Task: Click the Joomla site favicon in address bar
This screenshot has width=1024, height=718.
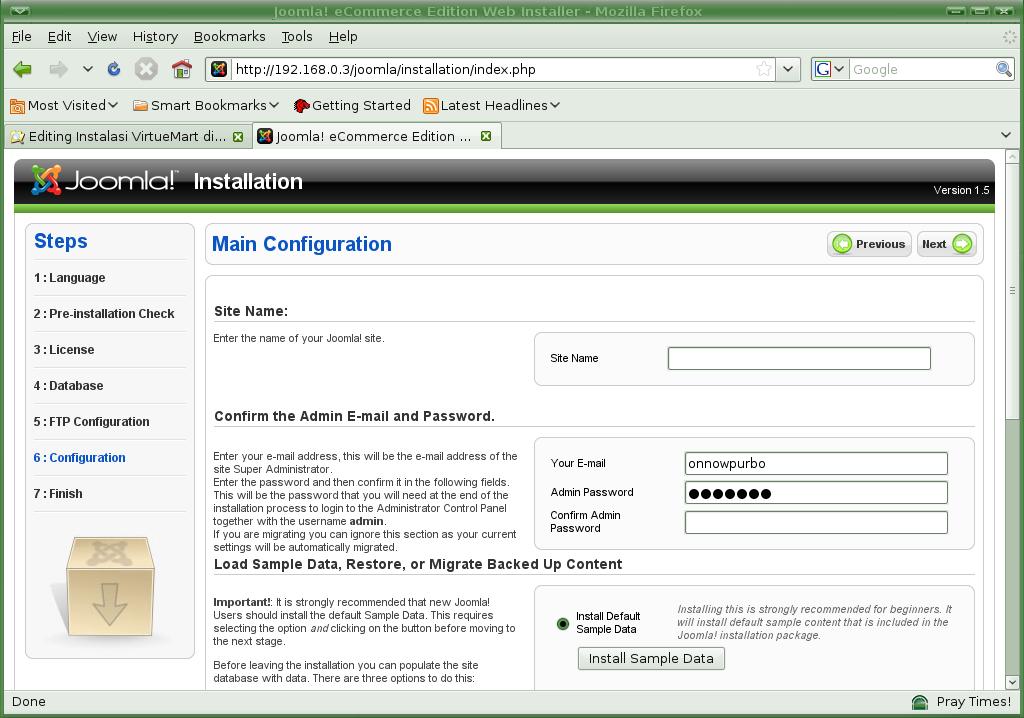Action: [219, 69]
